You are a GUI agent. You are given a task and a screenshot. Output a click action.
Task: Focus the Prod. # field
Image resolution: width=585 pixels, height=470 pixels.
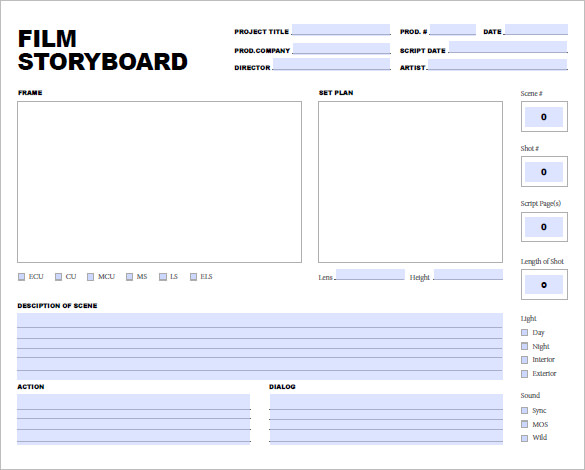point(453,29)
